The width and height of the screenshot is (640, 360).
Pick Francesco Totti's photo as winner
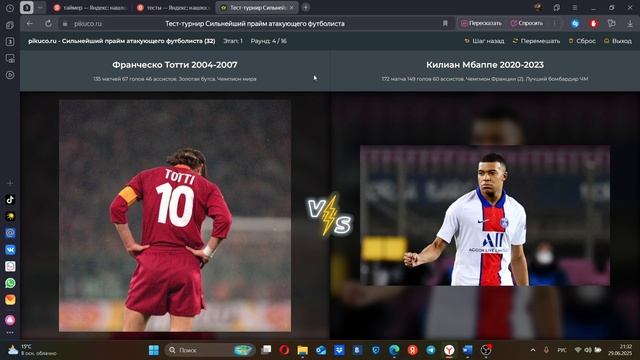(175, 216)
